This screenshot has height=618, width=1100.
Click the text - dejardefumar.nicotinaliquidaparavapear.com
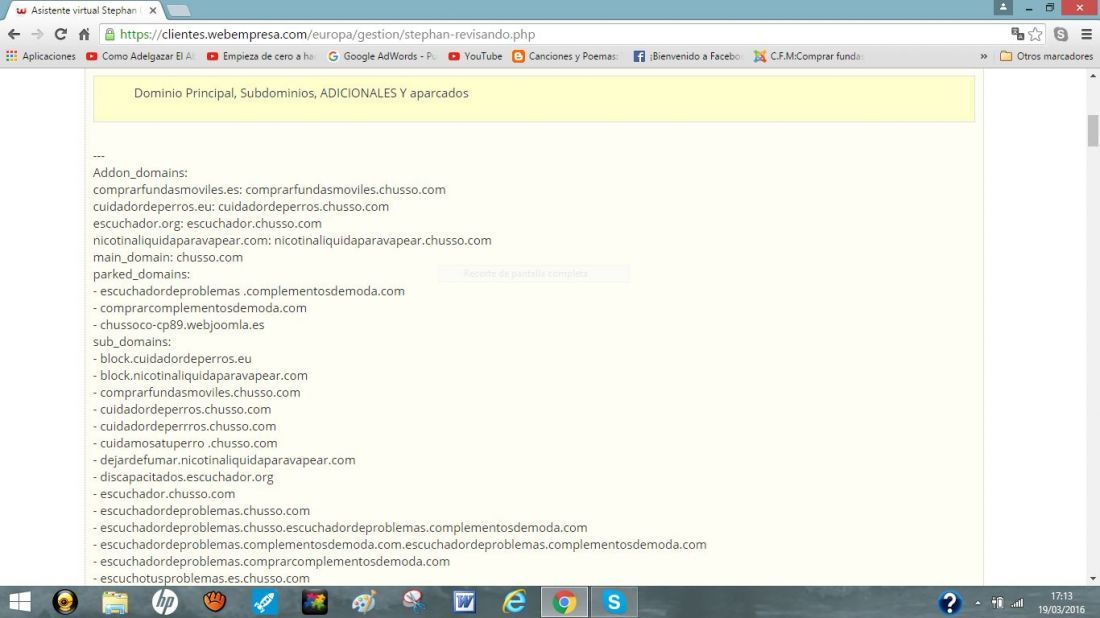(224, 459)
